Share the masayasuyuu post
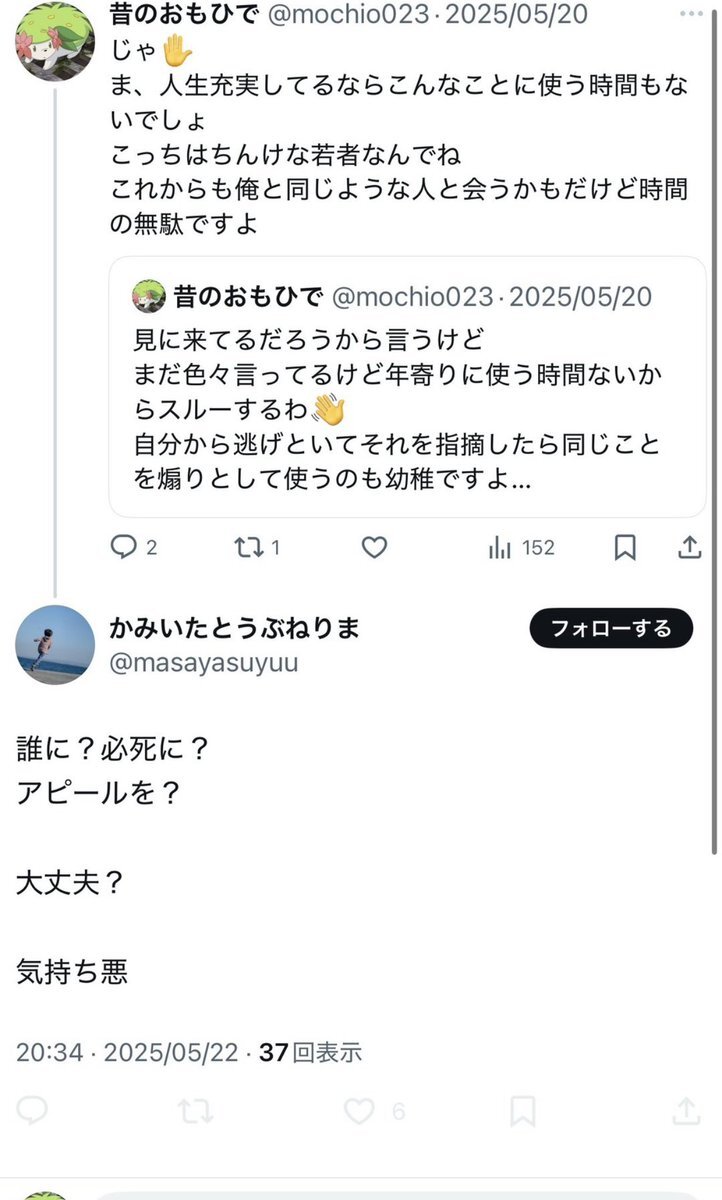Image resolution: width=722 pixels, height=1200 pixels. pos(686,1110)
